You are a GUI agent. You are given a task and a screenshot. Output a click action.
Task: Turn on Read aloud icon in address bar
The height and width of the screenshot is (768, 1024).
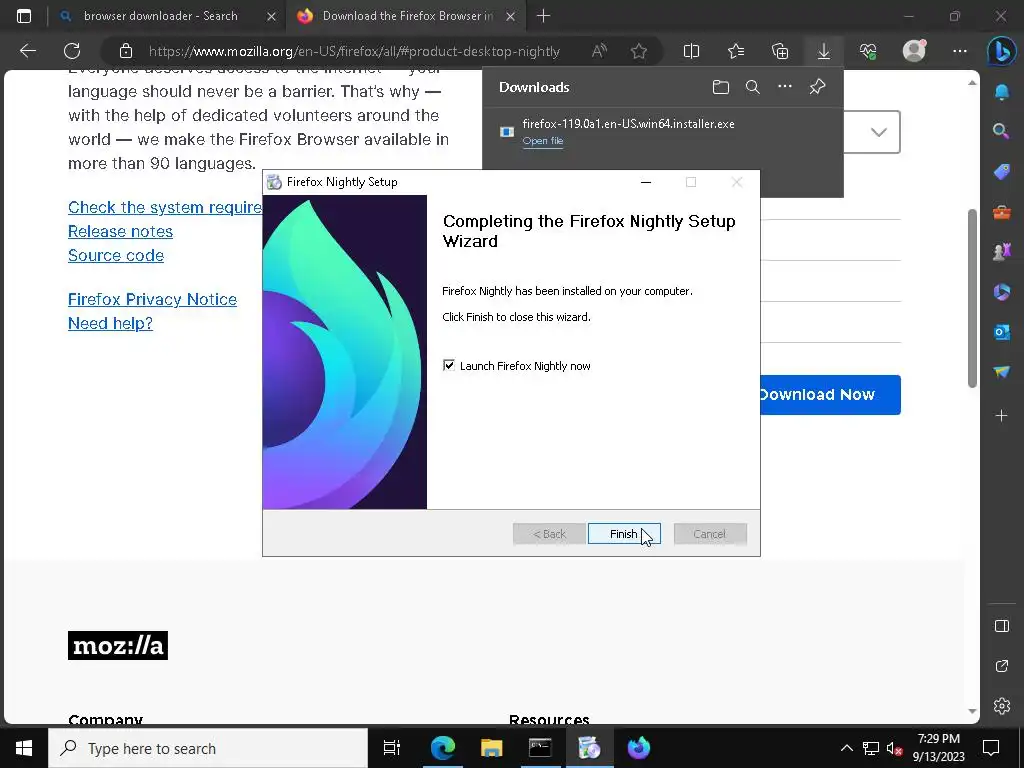coord(599,51)
